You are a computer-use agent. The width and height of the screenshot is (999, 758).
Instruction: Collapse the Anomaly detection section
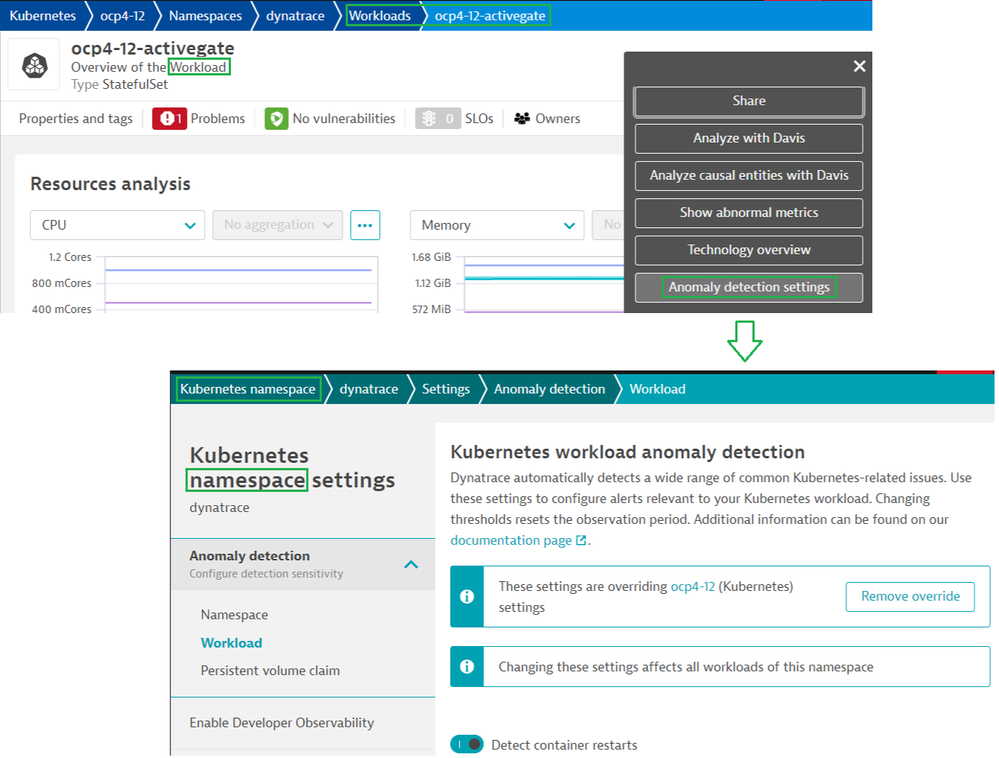411,564
